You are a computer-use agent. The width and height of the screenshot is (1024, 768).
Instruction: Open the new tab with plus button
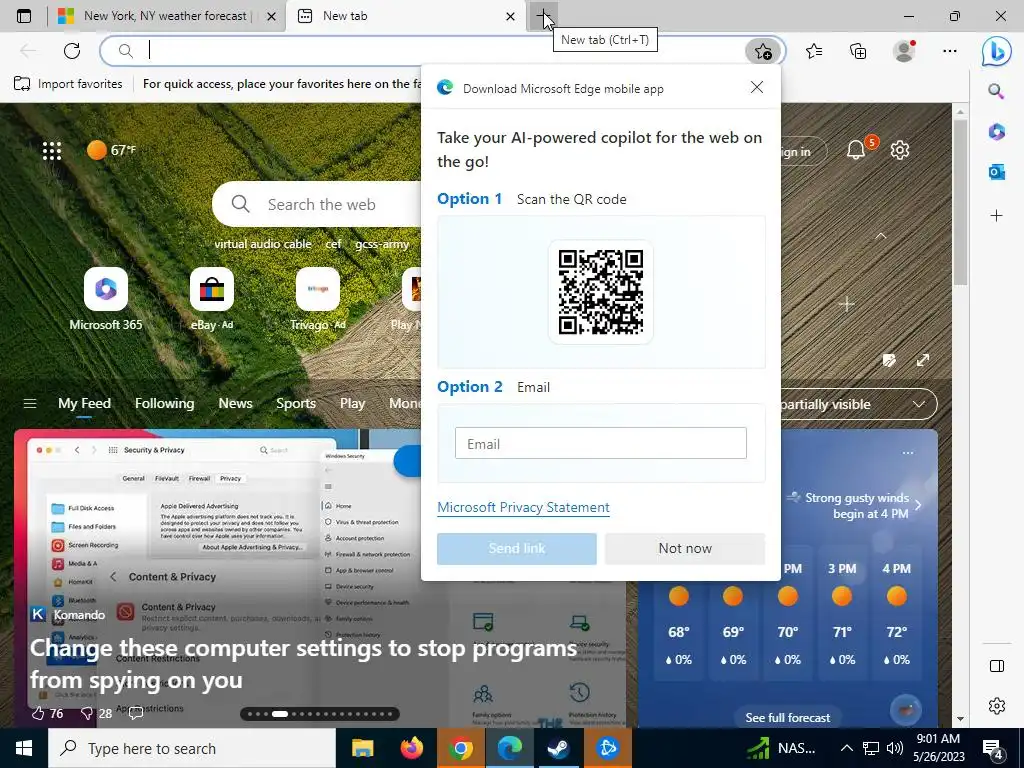543,16
